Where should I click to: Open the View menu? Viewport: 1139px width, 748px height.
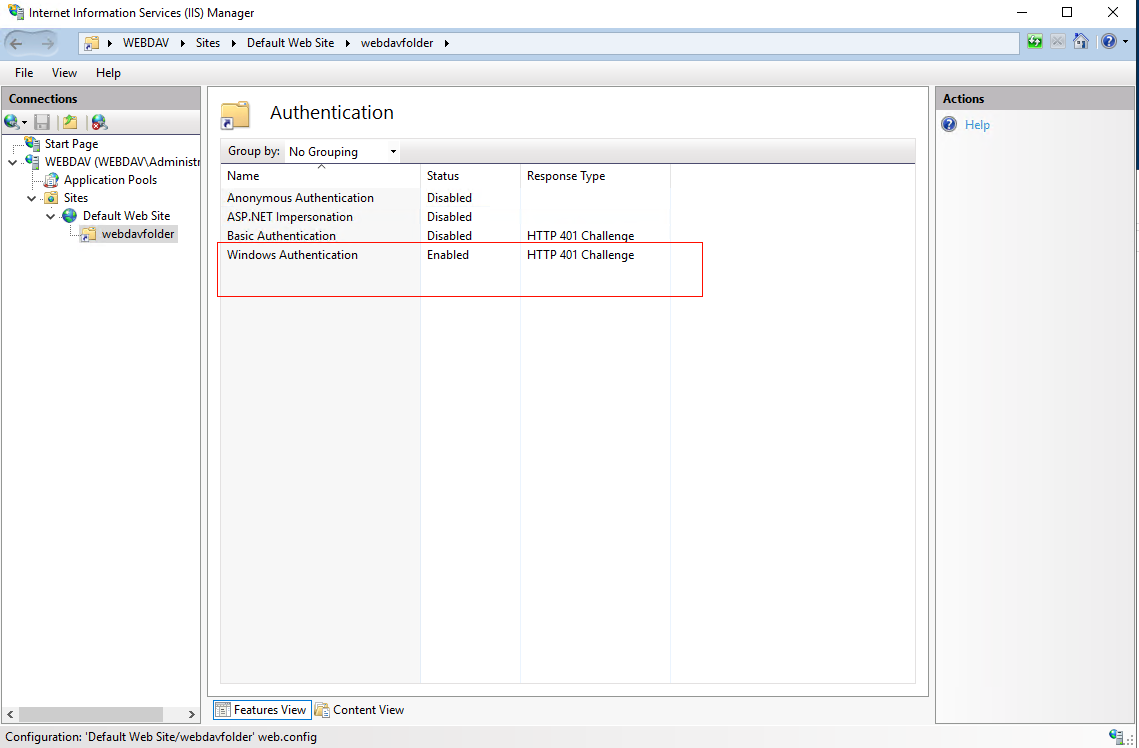pyautogui.click(x=64, y=73)
